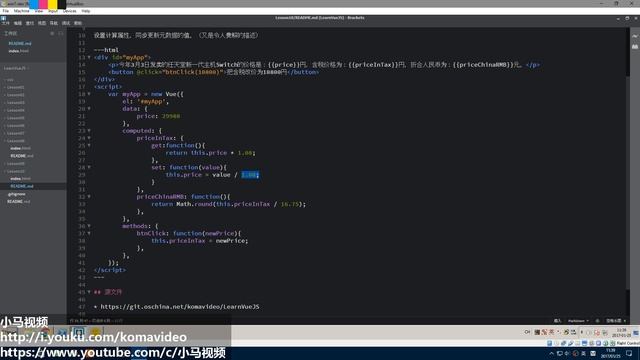
Task: Select README.md in working files list
Action: [20, 43]
